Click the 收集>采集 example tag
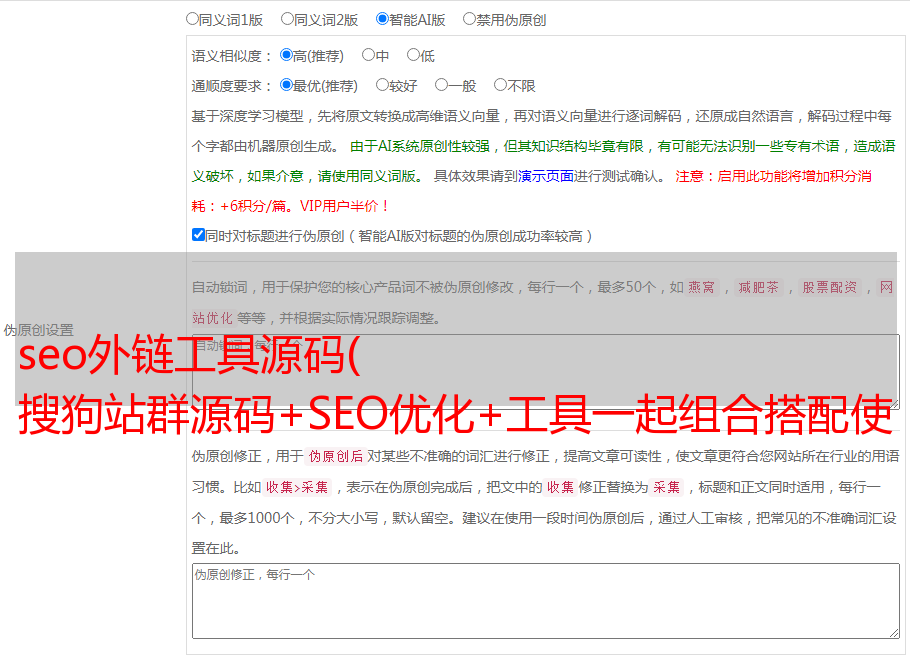This screenshot has width=911, height=658. pos(297,487)
